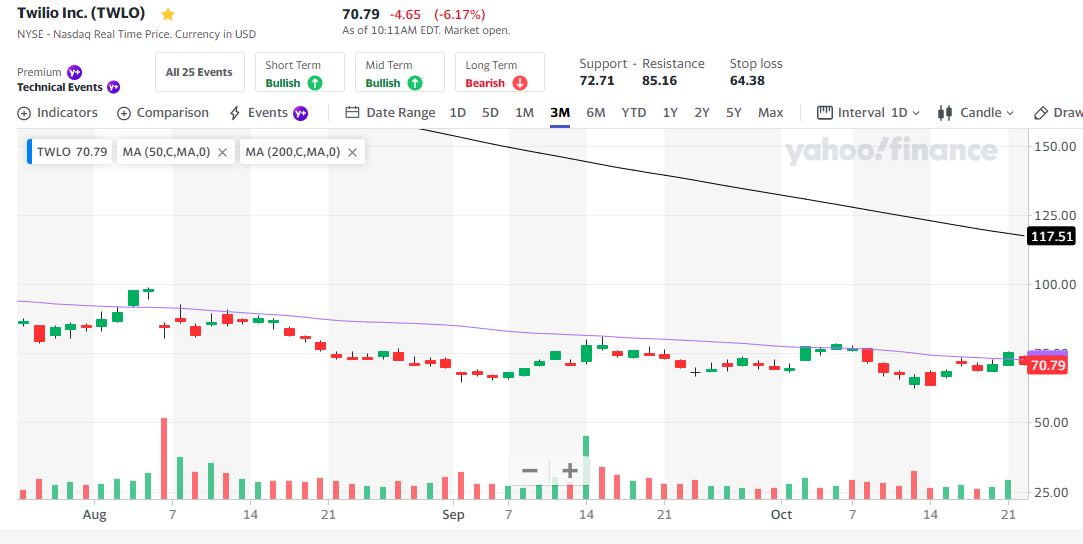
Task: Click the Twilio Inc. (TWLO) title
Action: [82, 13]
